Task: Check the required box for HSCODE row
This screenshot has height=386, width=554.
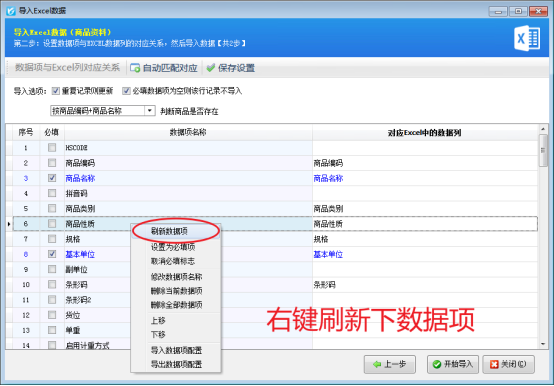Action: coord(52,147)
